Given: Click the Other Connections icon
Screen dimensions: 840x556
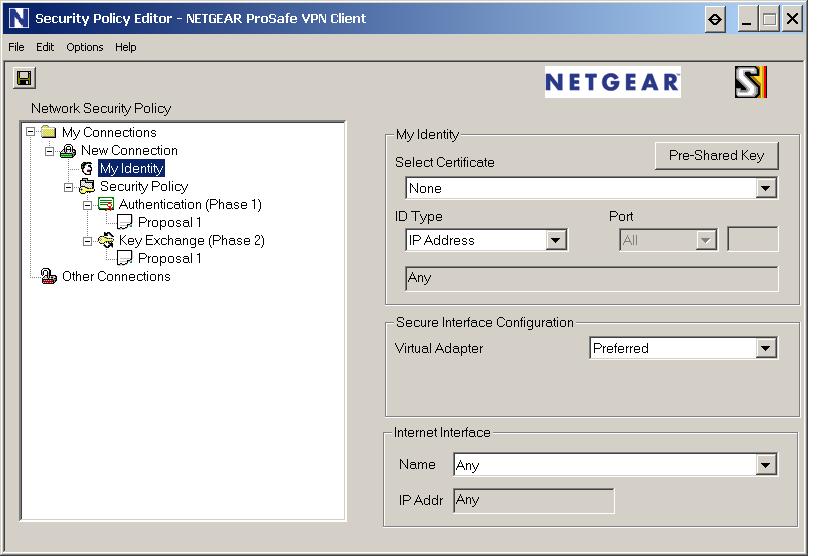Looking at the screenshot, I should point(49,276).
